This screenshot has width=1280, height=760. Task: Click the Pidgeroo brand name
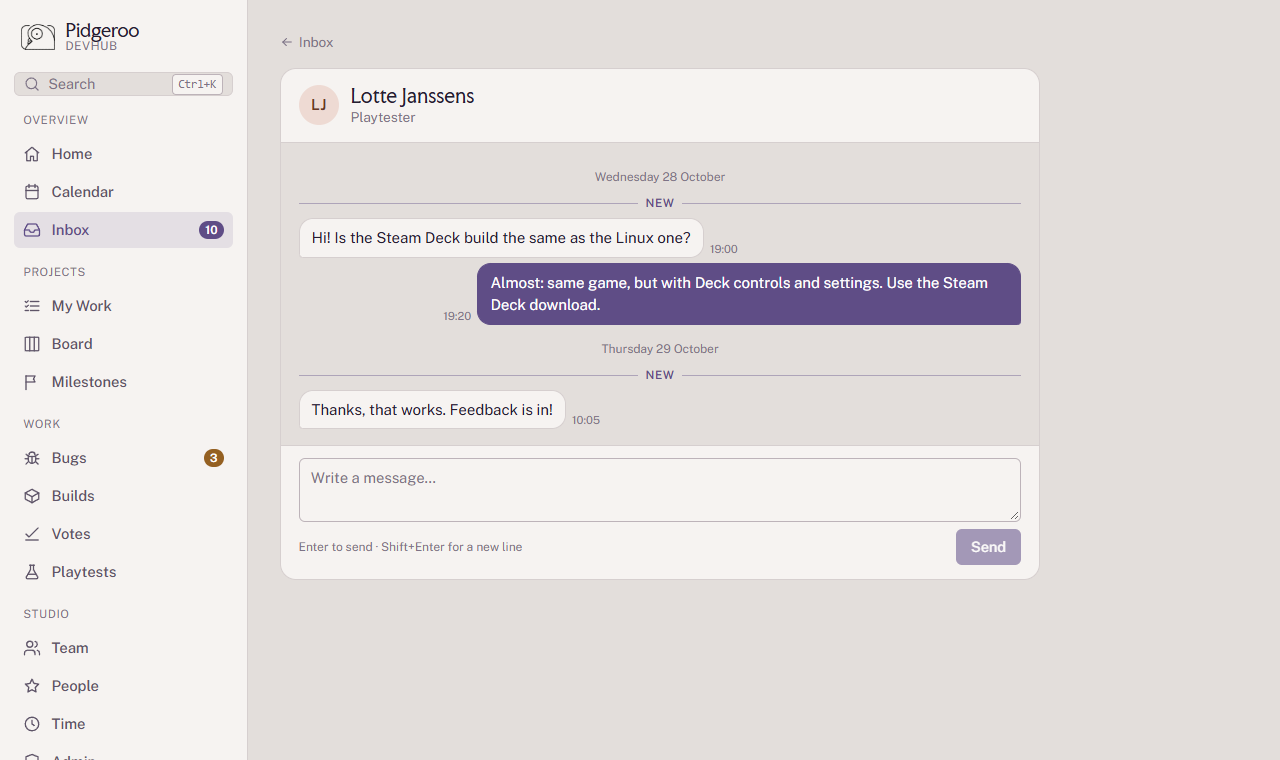(x=102, y=31)
